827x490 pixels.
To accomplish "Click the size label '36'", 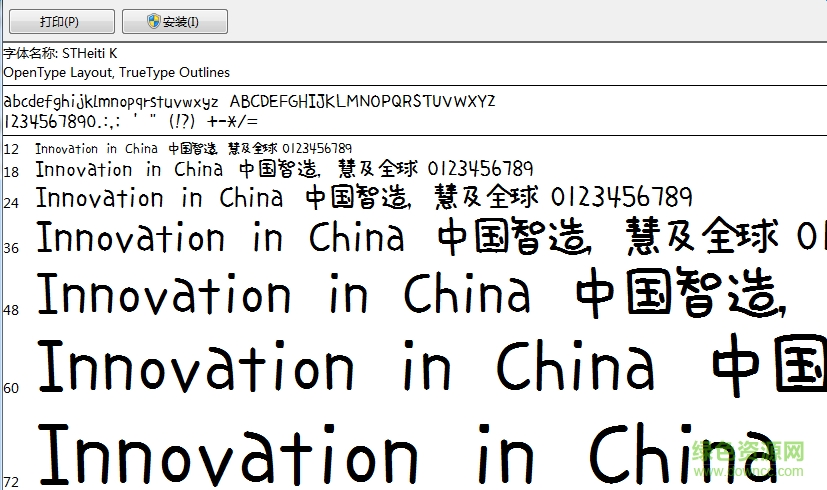I will coord(11,248).
